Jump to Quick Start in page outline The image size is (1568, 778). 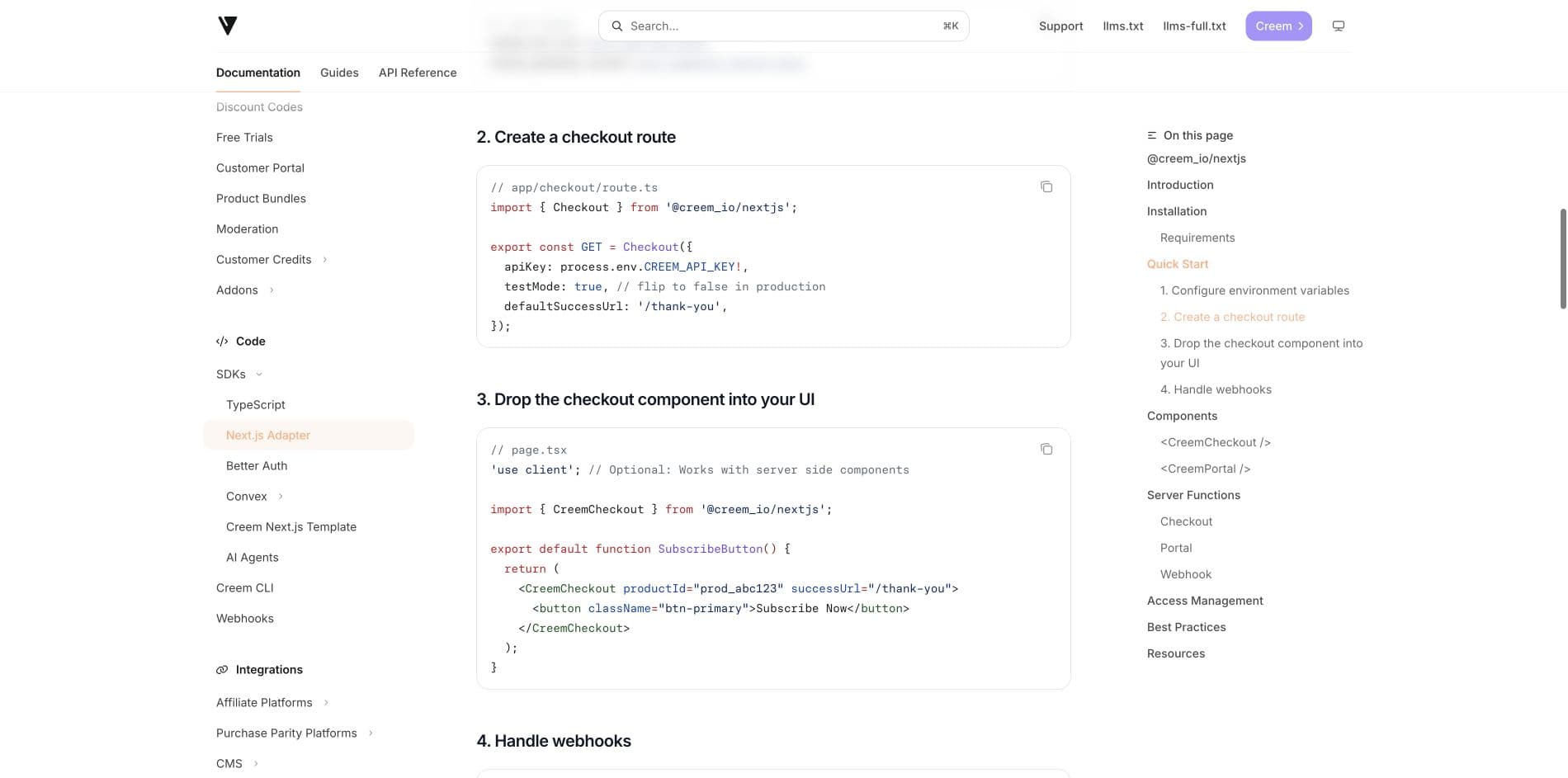(1178, 264)
